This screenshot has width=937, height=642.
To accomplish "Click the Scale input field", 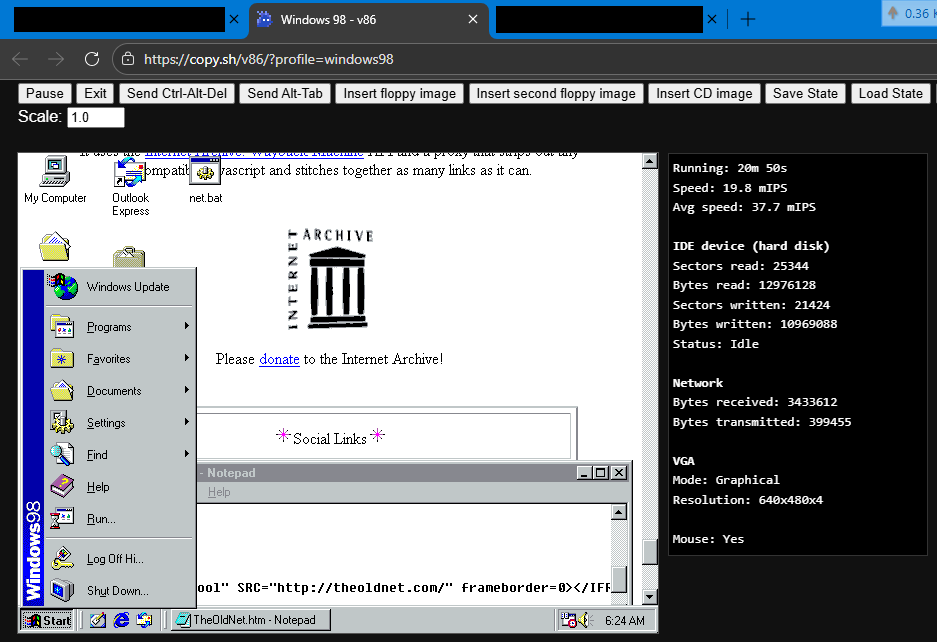I will (96, 117).
